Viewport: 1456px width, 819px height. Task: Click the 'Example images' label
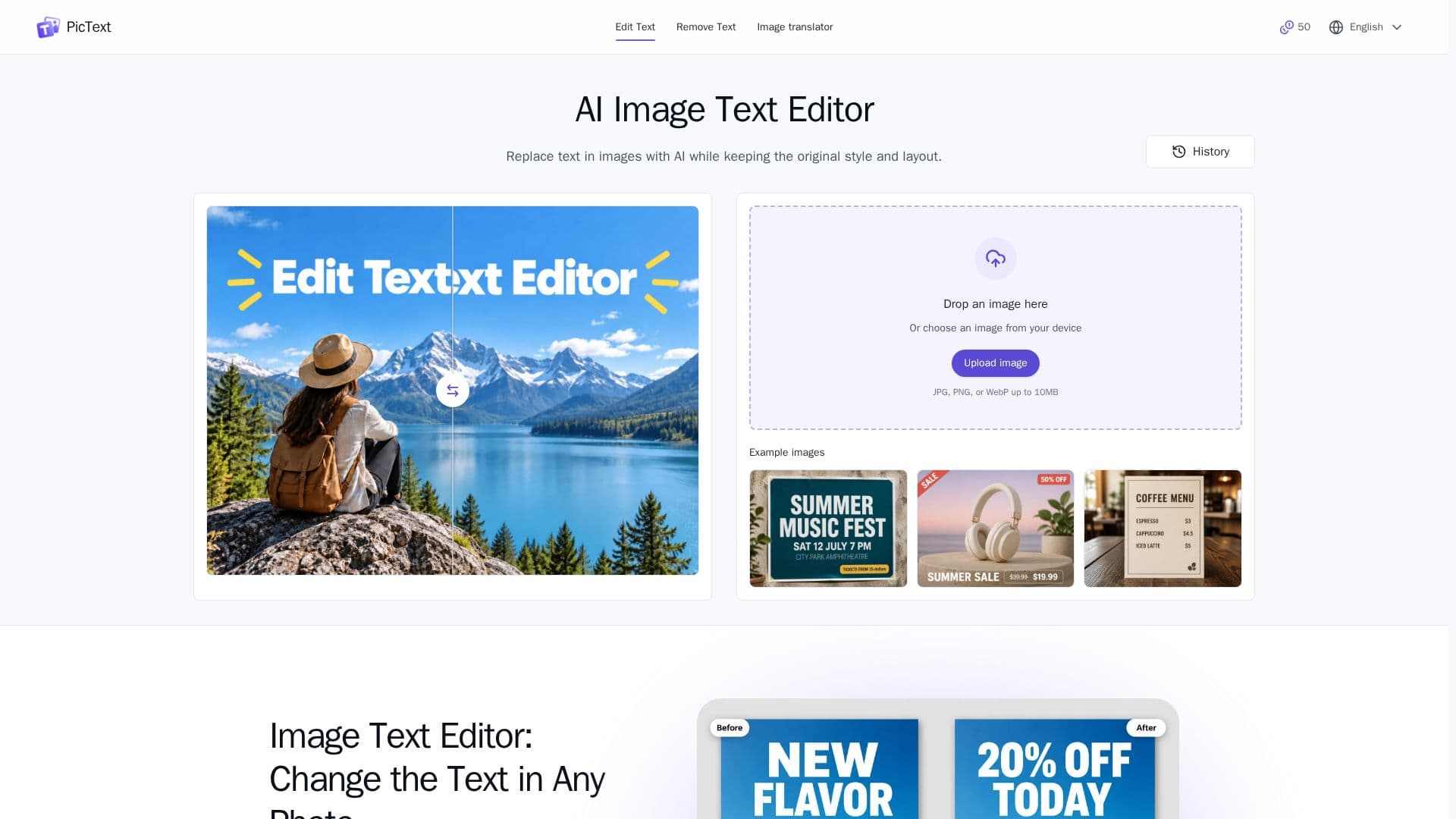(786, 453)
